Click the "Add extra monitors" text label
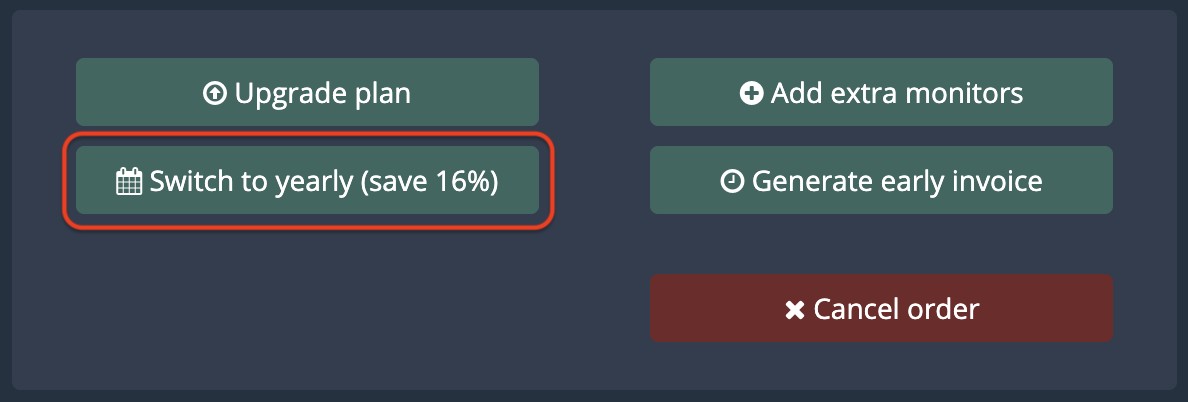This screenshot has height=402, width=1188. click(x=896, y=94)
